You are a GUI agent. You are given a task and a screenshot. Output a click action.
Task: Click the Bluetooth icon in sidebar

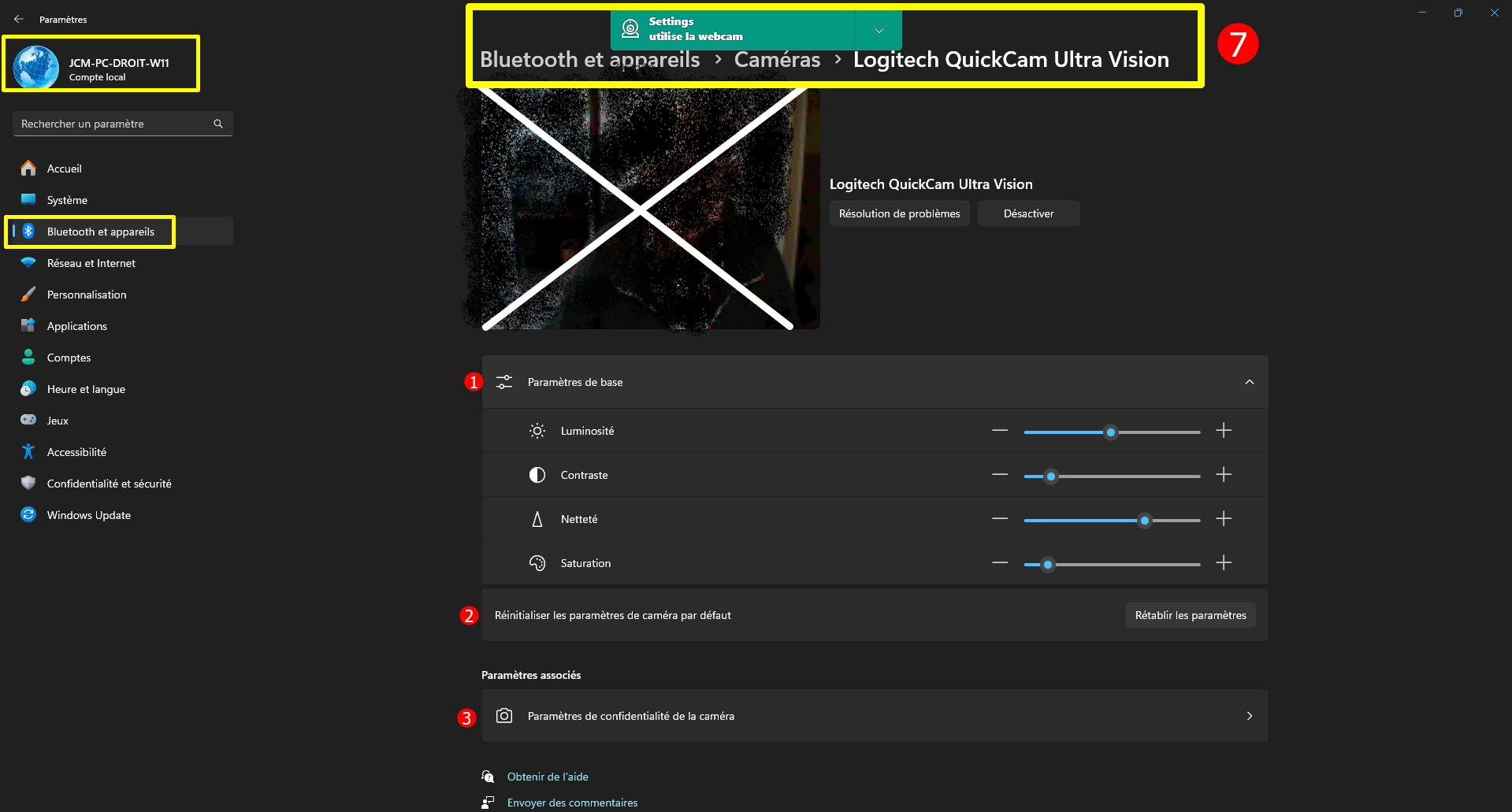[28, 231]
